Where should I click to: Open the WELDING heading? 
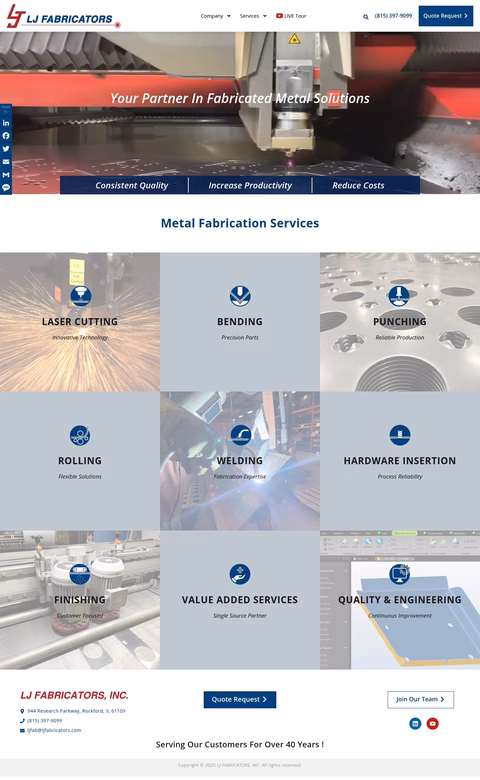pyautogui.click(x=240, y=461)
